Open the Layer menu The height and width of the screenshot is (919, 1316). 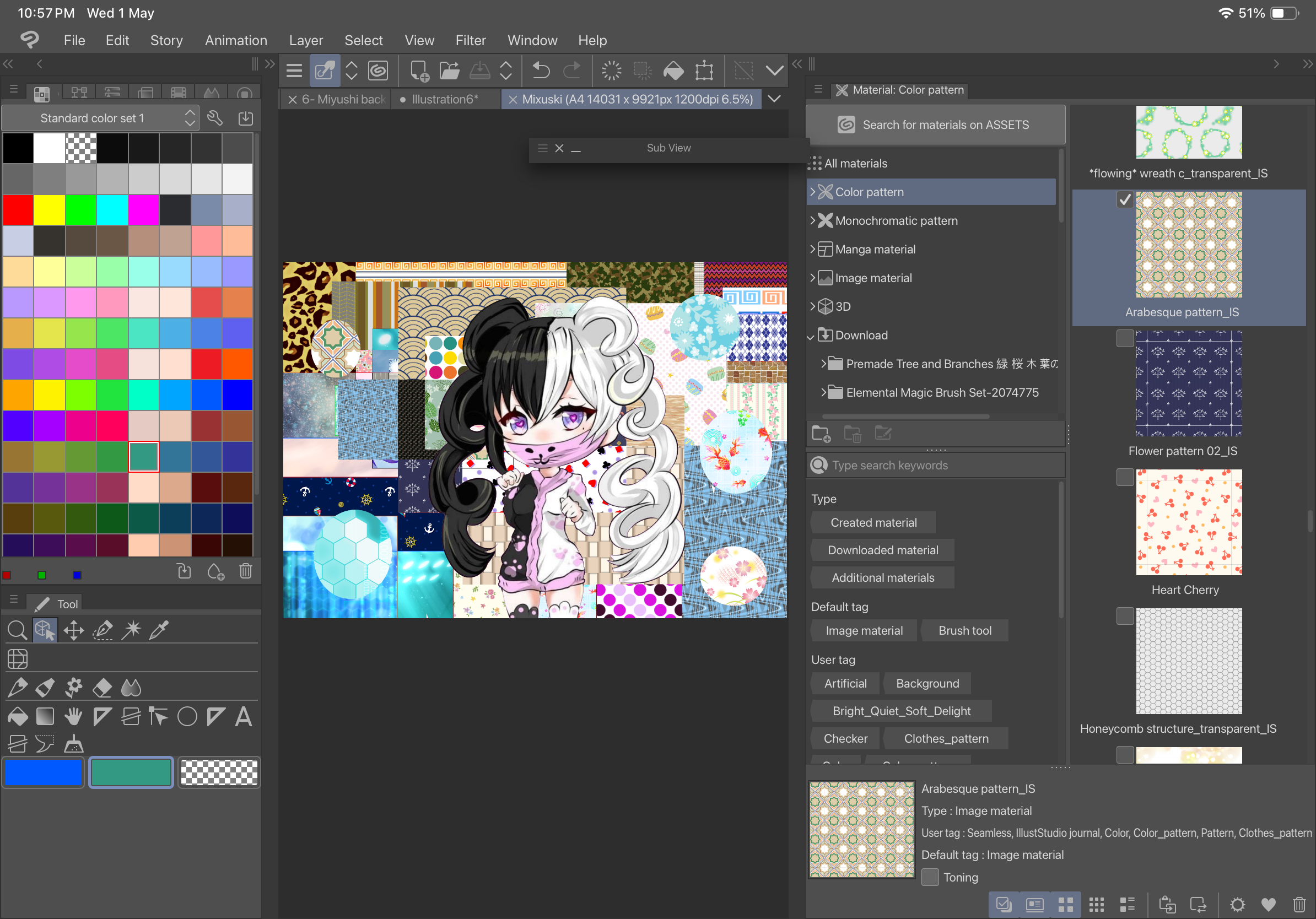click(x=305, y=40)
